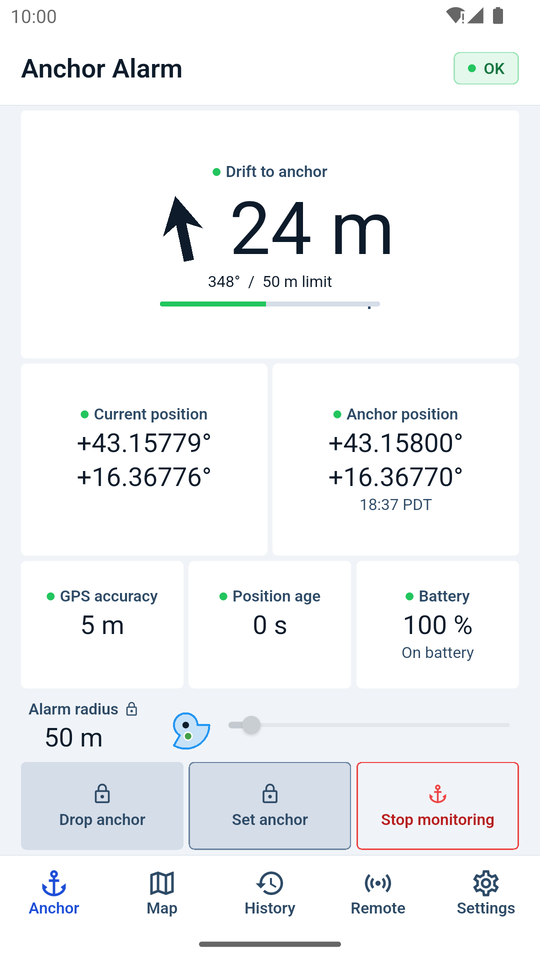Tap the Position age 0 s value
The image size is (540, 960).
[270, 625]
